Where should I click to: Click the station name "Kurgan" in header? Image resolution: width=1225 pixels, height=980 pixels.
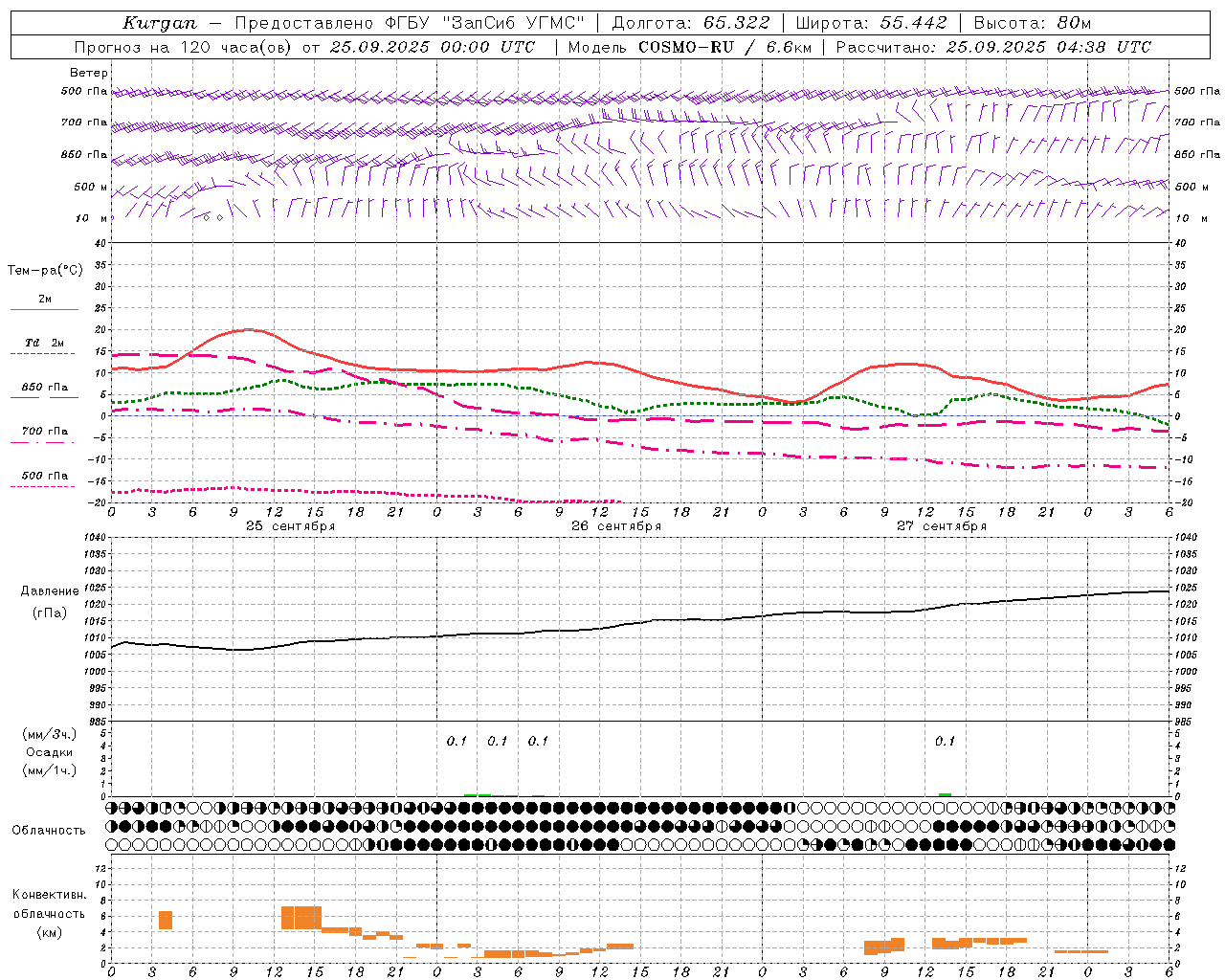(160, 23)
